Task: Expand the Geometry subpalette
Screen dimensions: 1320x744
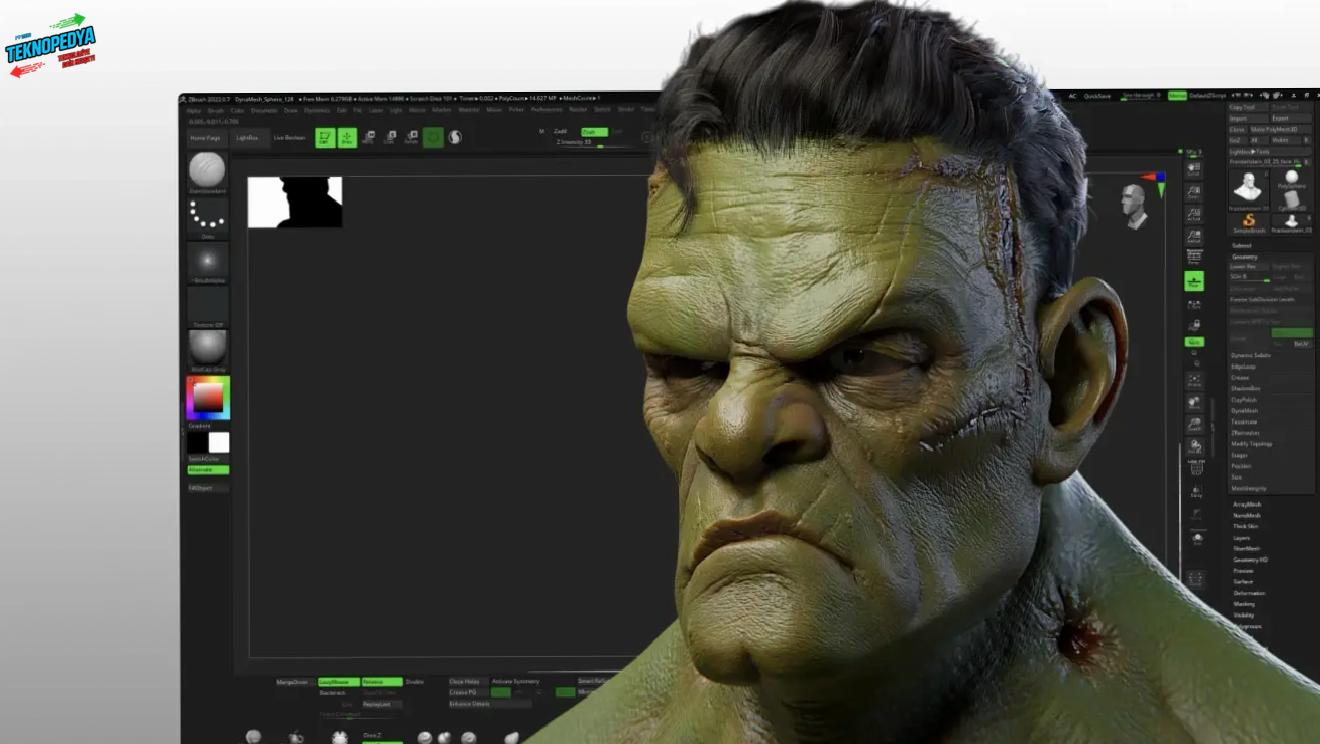Action: (x=1245, y=257)
